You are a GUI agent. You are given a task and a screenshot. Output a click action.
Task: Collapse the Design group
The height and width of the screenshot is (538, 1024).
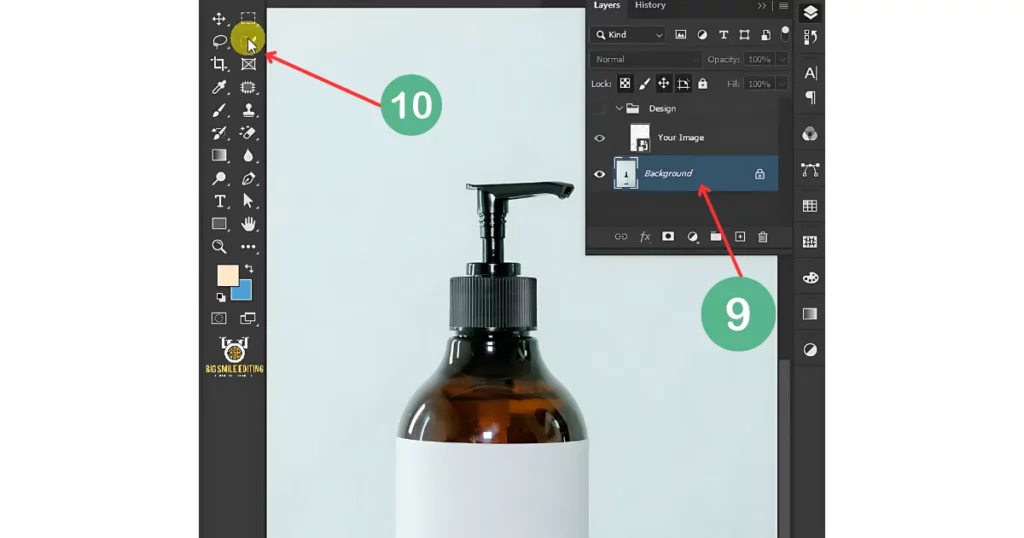click(619, 108)
